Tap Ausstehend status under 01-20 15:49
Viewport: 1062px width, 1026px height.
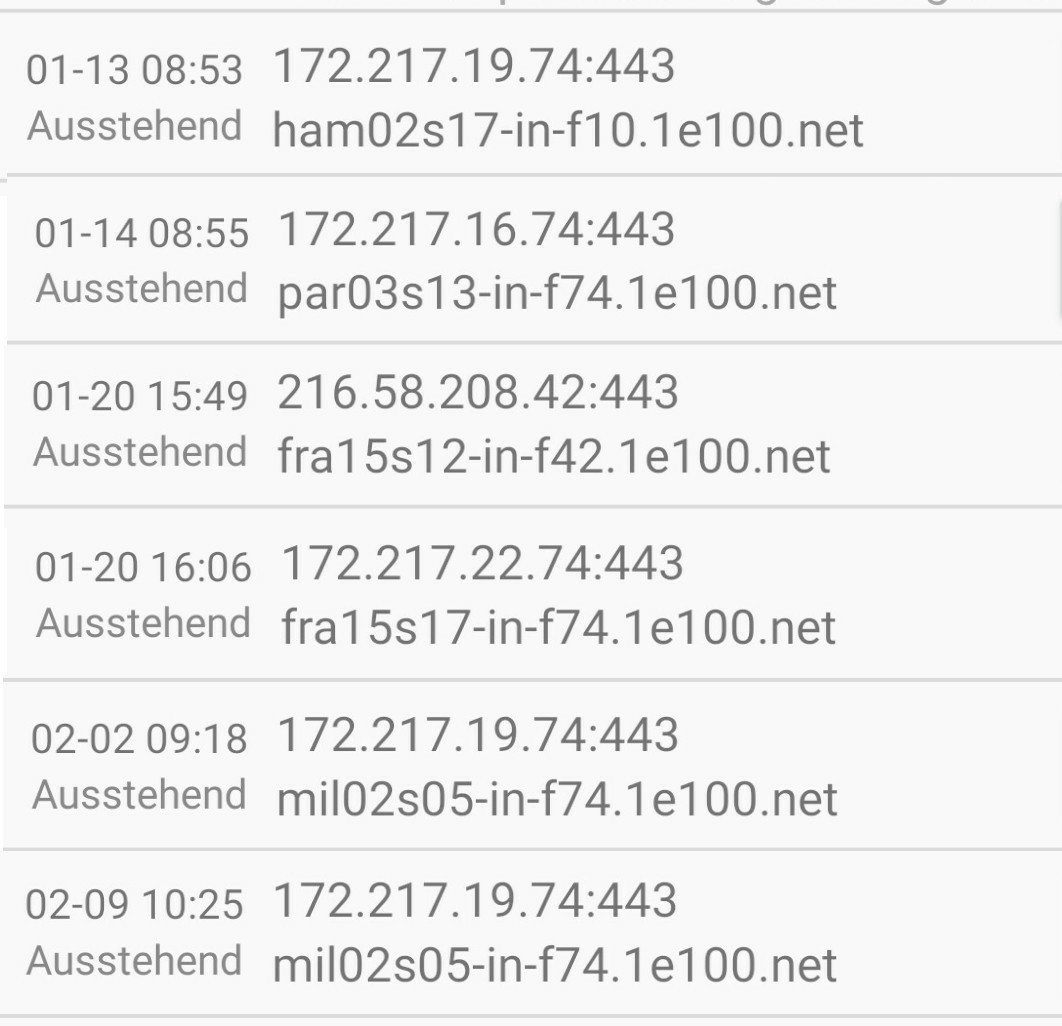pos(140,452)
